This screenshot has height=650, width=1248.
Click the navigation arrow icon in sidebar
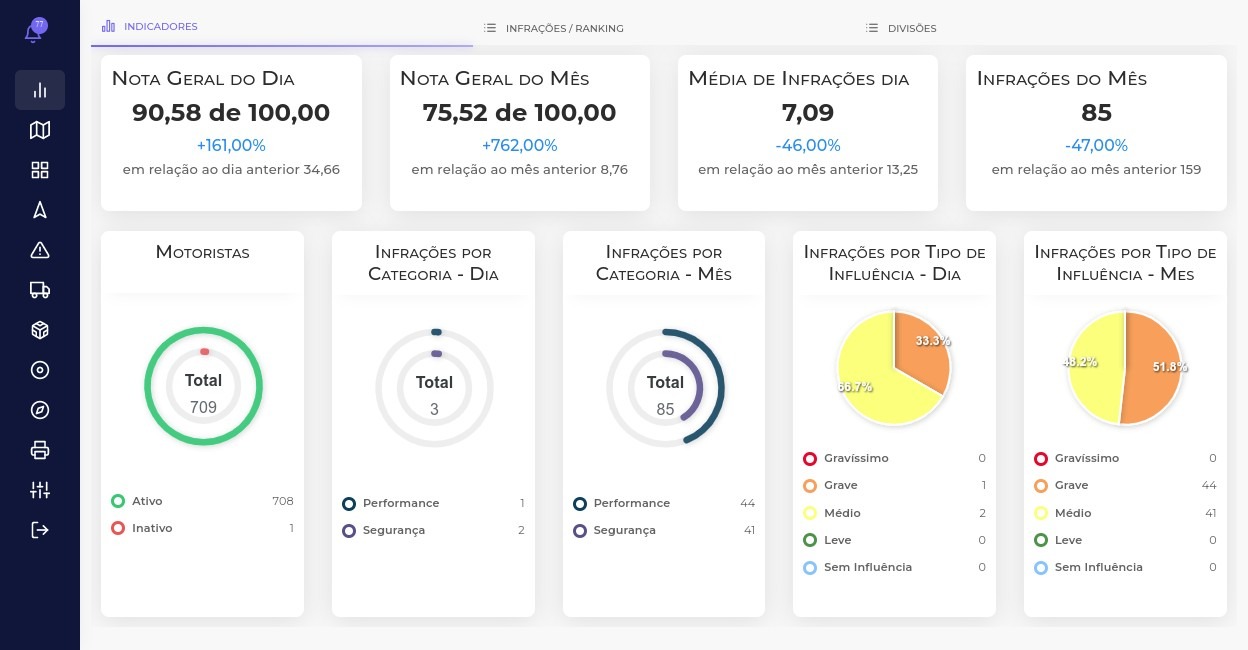(40, 210)
